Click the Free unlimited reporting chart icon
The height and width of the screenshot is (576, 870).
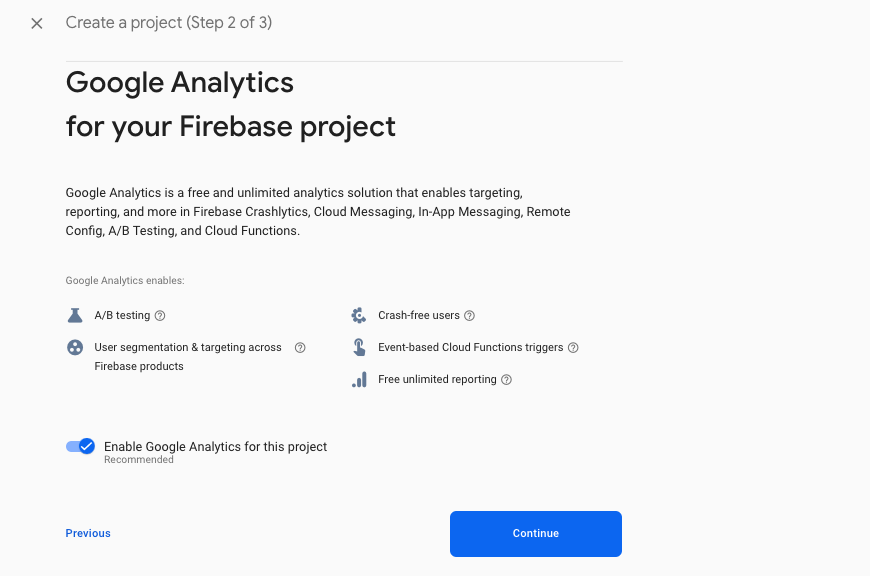(x=359, y=380)
